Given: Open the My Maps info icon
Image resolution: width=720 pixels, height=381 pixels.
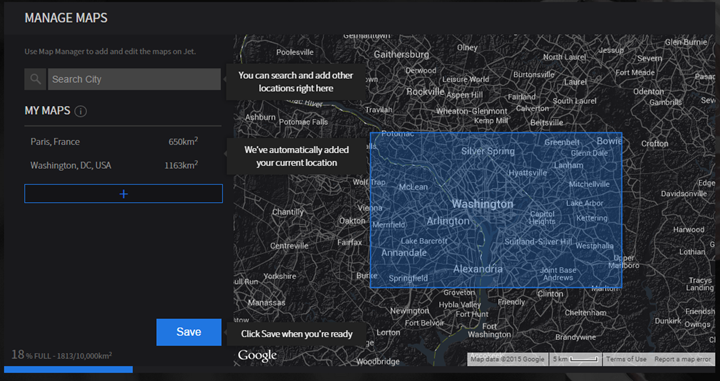Looking at the screenshot, I should point(80,111).
